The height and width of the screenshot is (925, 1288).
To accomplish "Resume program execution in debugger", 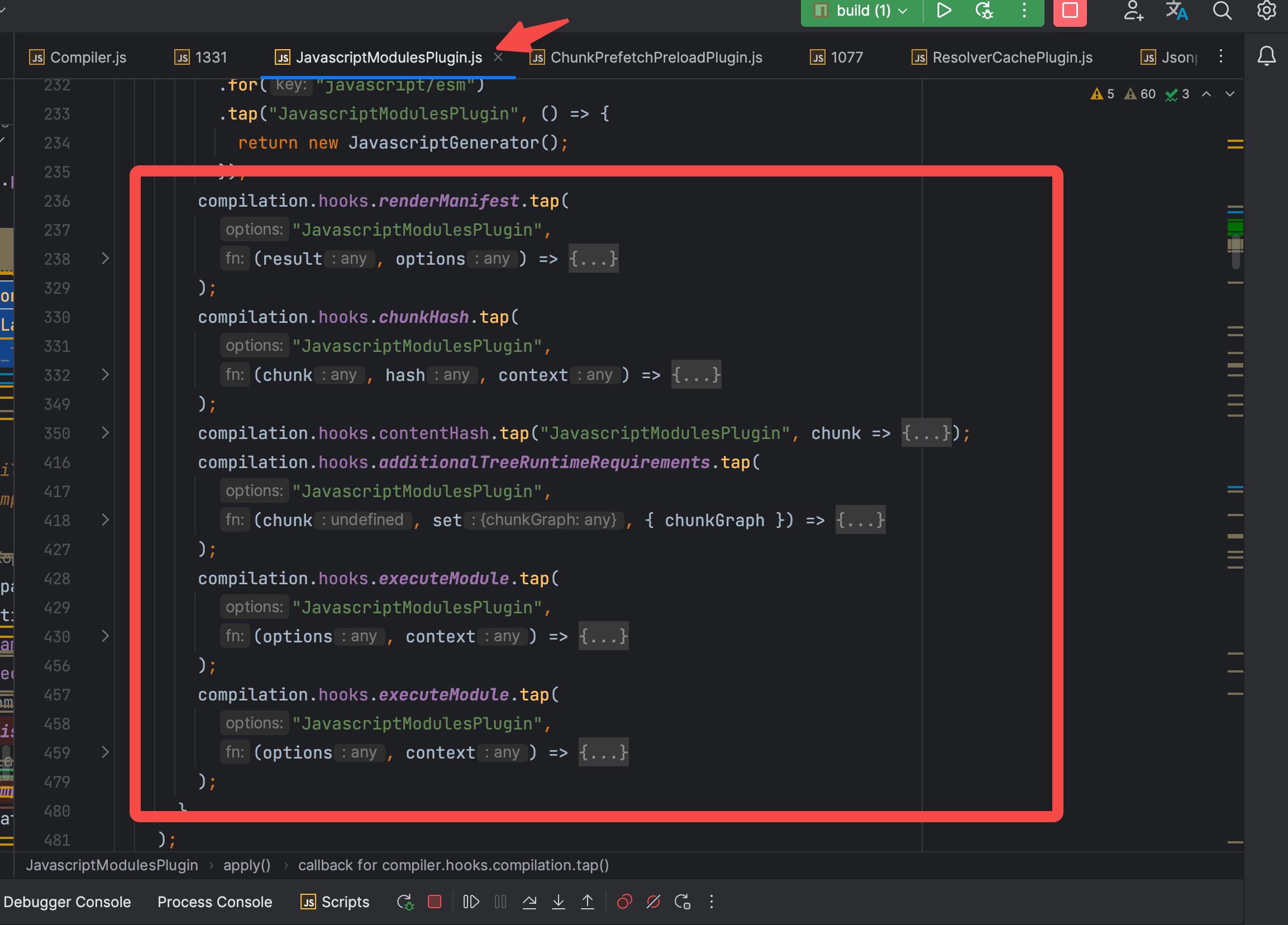I will [x=471, y=902].
